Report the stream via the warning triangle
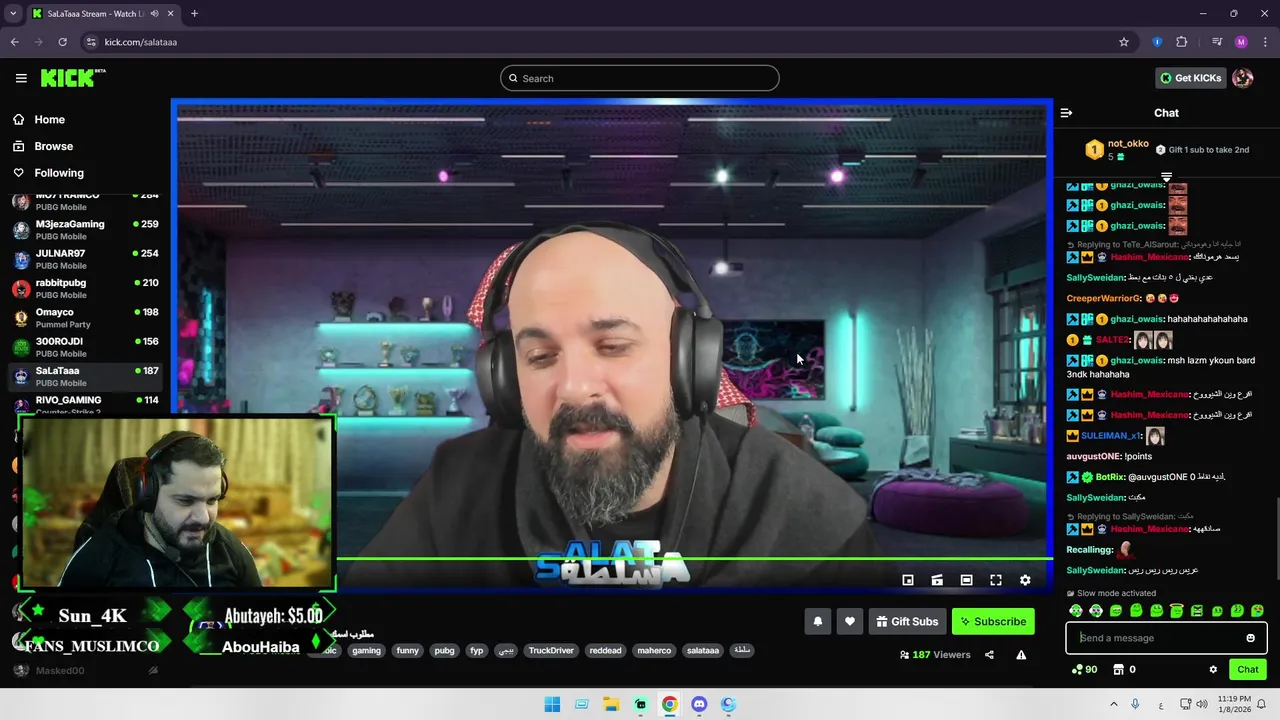Viewport: 1280px width, 720px height. [x=1021, y=655]
